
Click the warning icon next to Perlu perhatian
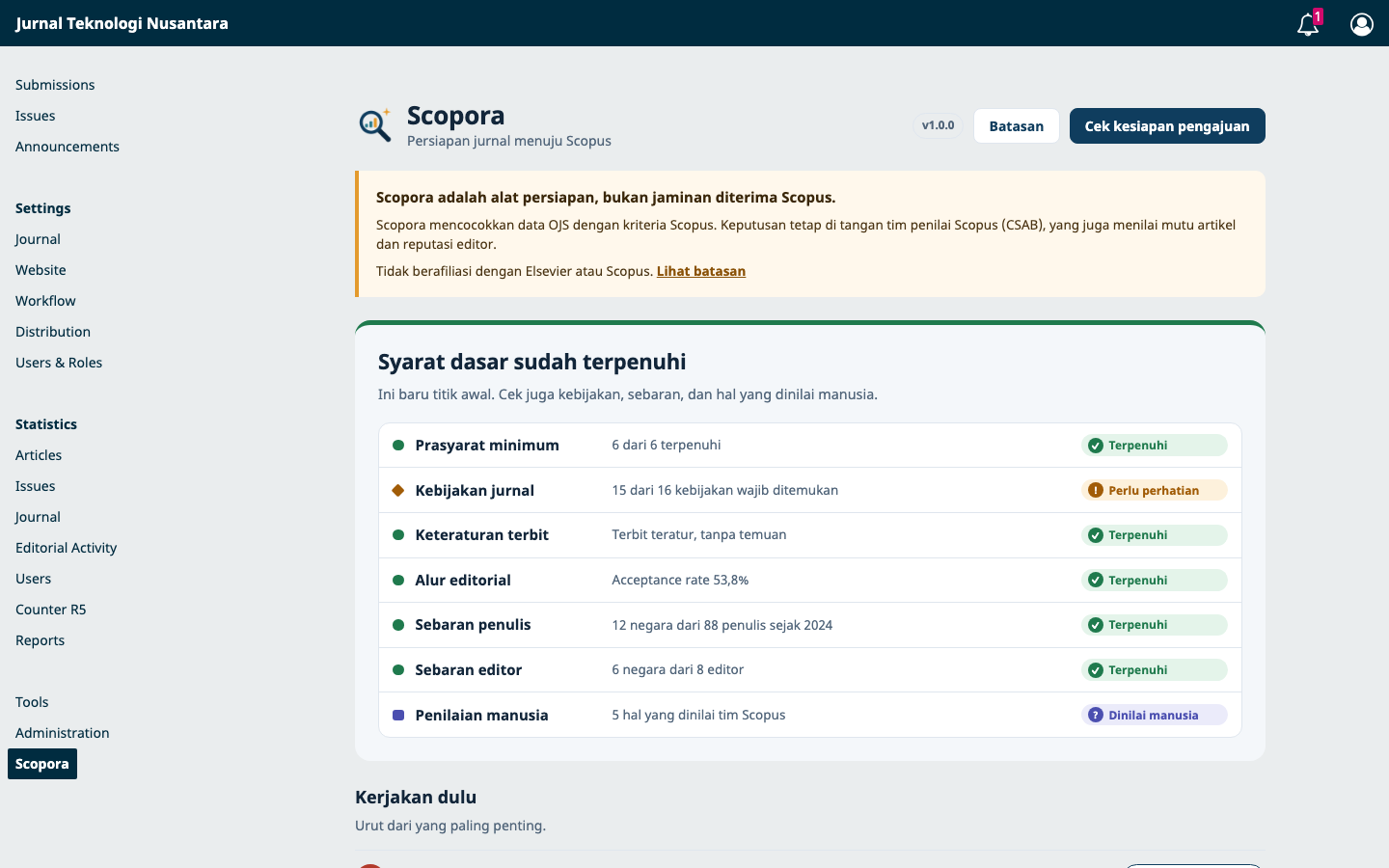click(x=1096, y=490)
